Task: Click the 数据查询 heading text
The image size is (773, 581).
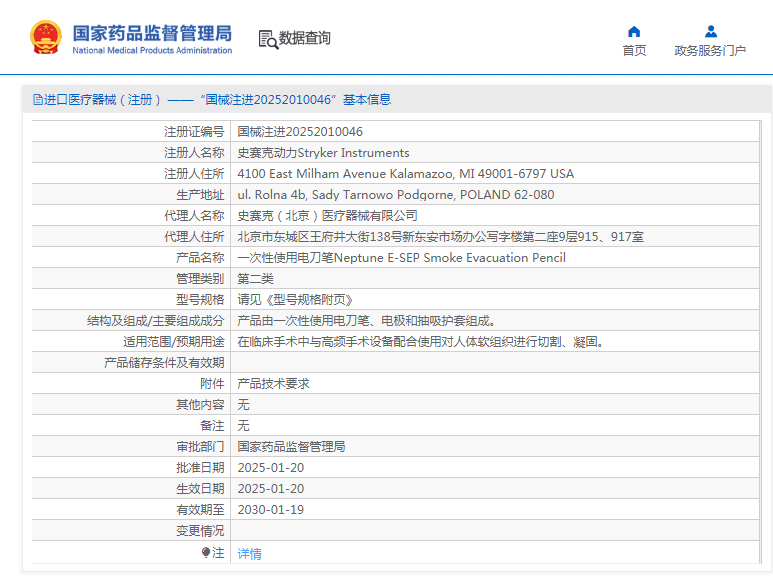Action: (x=305, y=38)
